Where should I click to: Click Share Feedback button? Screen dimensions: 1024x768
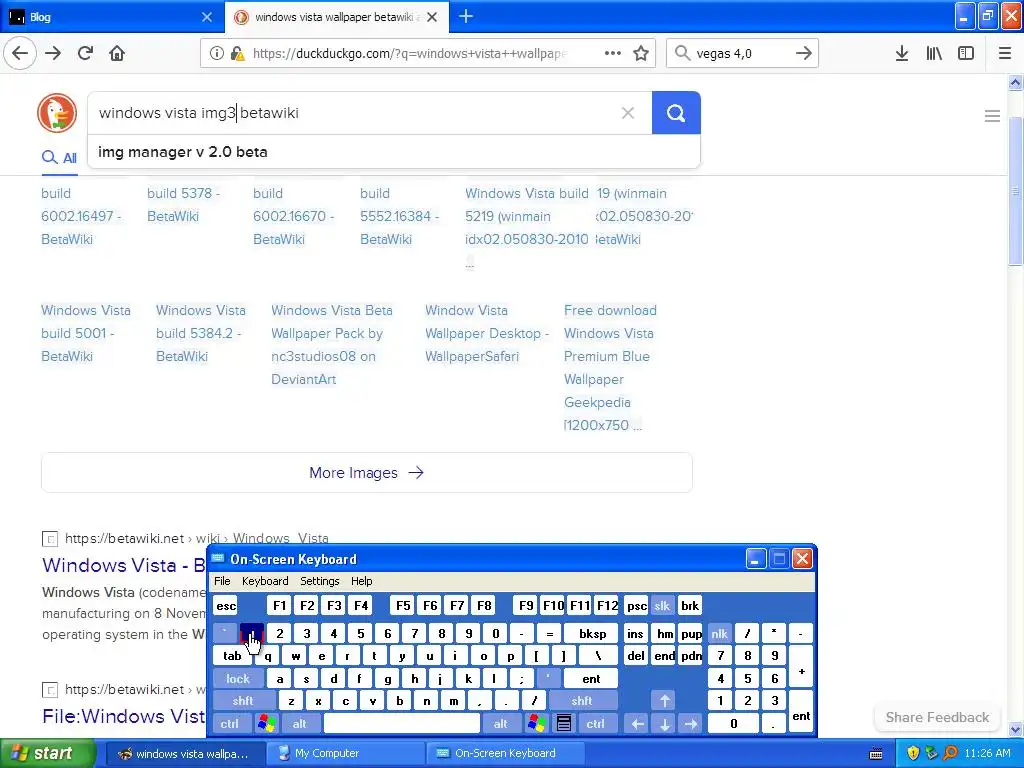click(937, 717)
